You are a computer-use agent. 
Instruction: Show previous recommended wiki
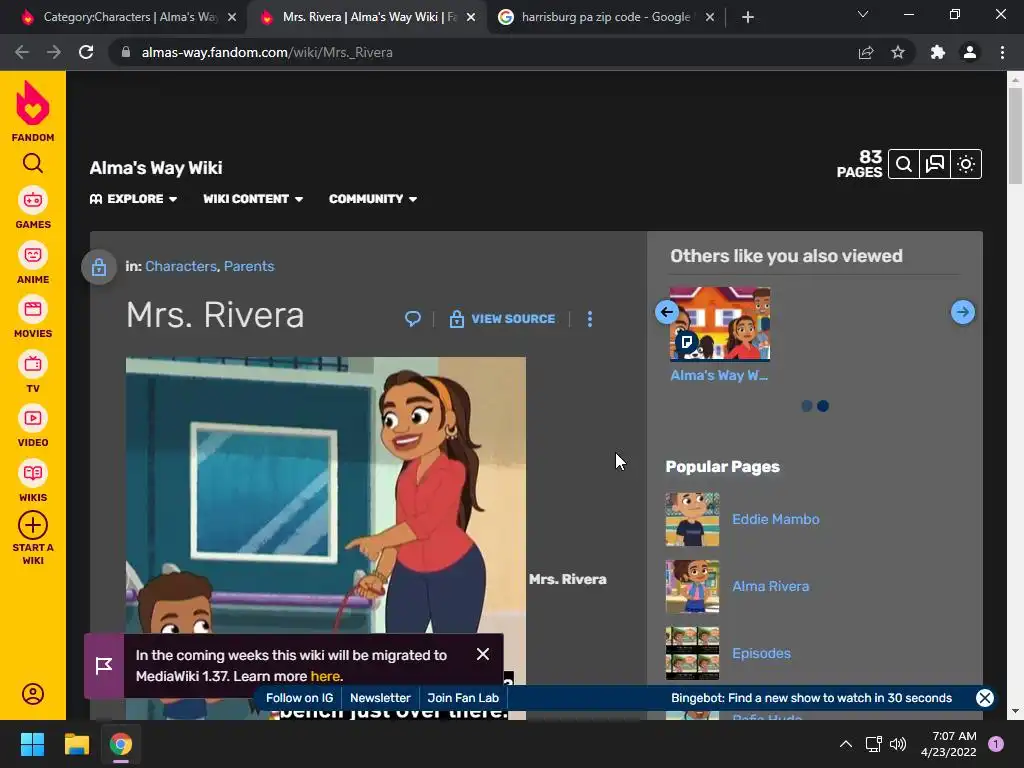[x=667, y=312]
